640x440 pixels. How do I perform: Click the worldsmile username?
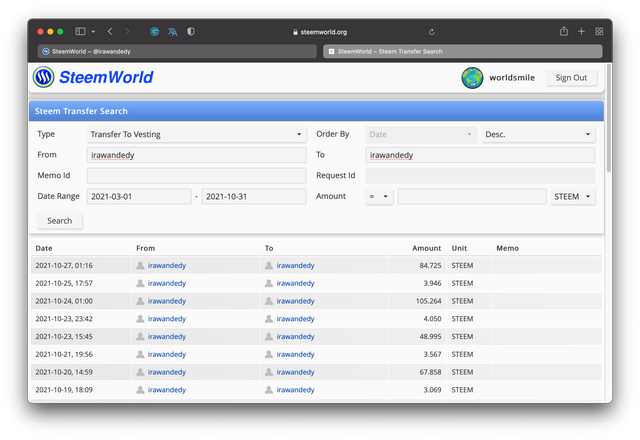tap(512, 78)
